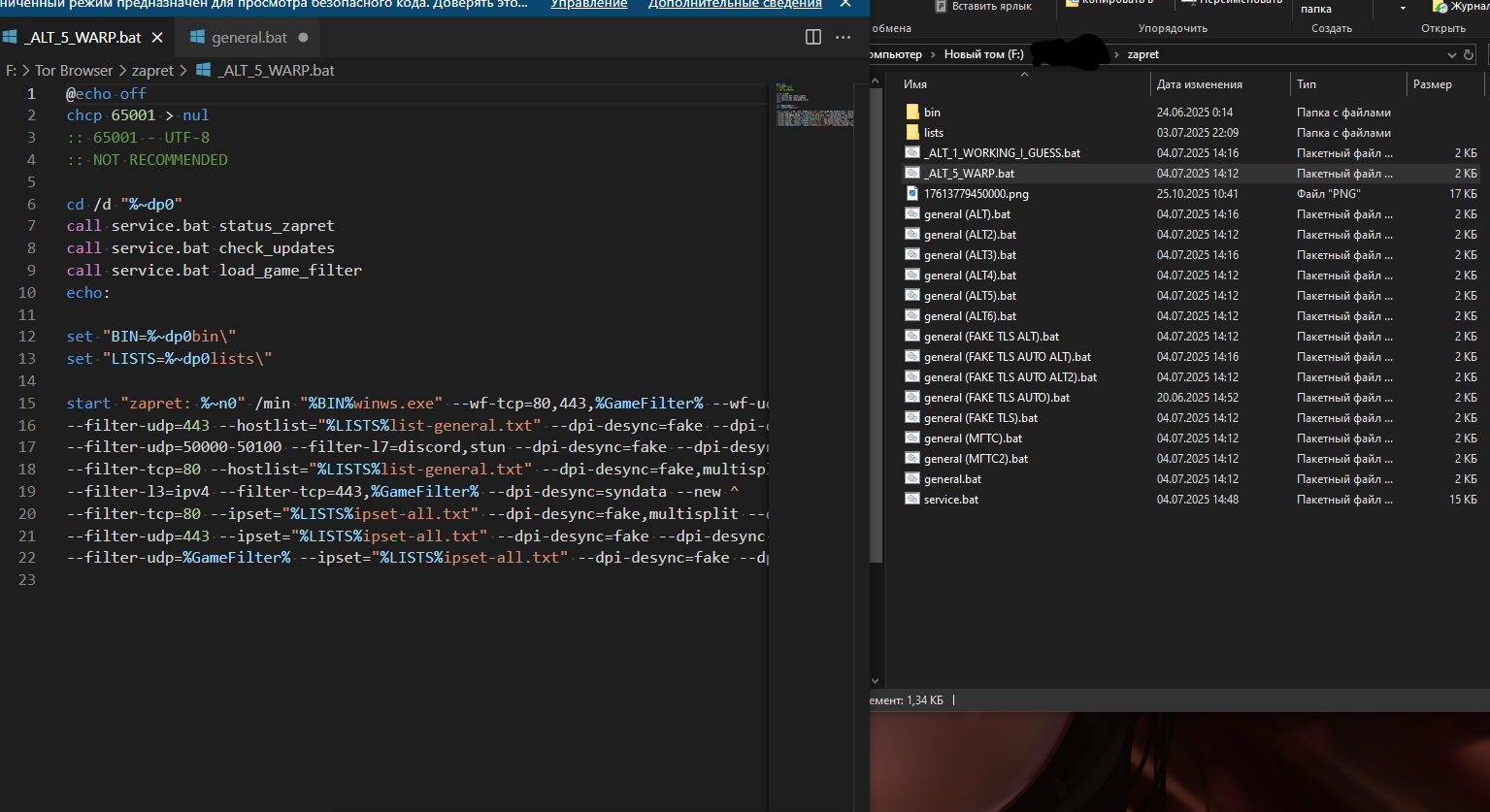
Task: Click the ':: NOT RECOMMENDED' comment line
Action: point(147,159)
